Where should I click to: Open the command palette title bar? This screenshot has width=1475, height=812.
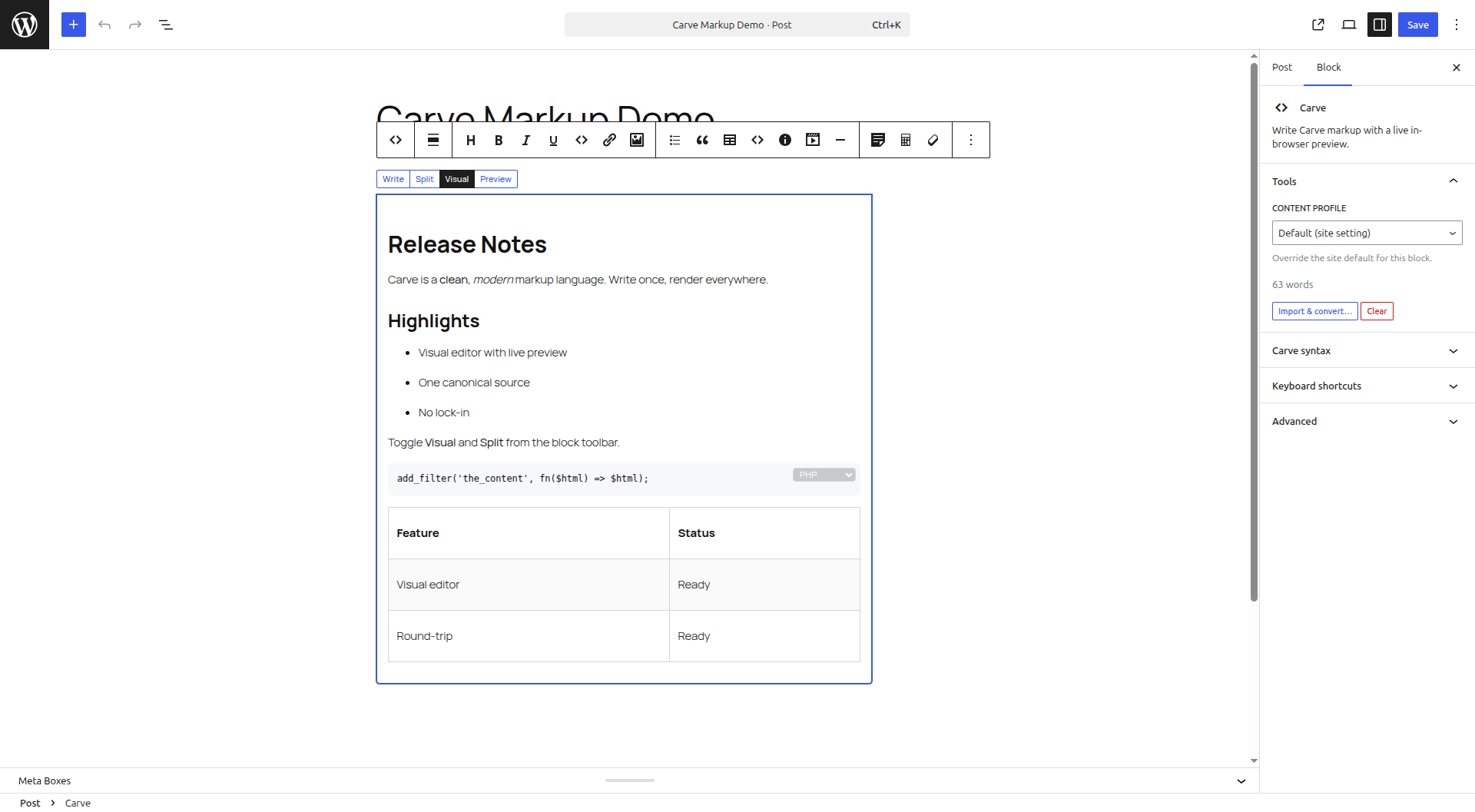pos(737,25)
